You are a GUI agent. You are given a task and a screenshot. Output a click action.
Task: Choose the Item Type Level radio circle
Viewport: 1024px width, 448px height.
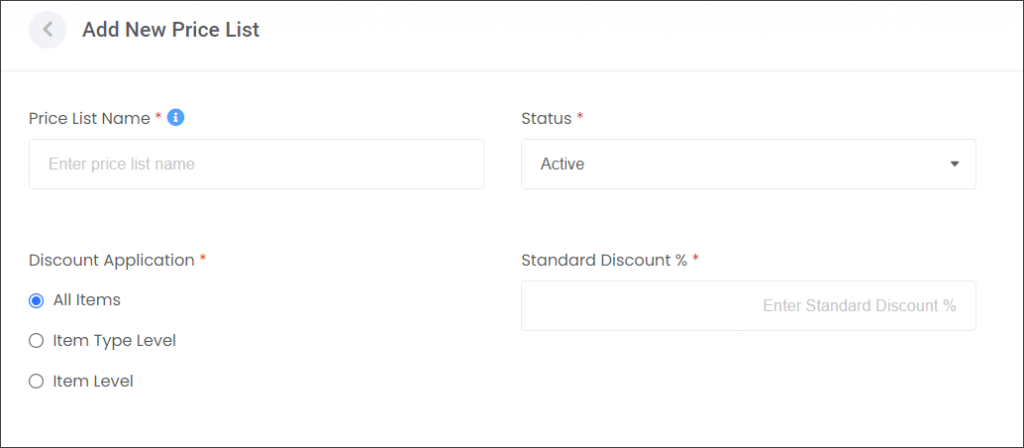click(37, 341)
